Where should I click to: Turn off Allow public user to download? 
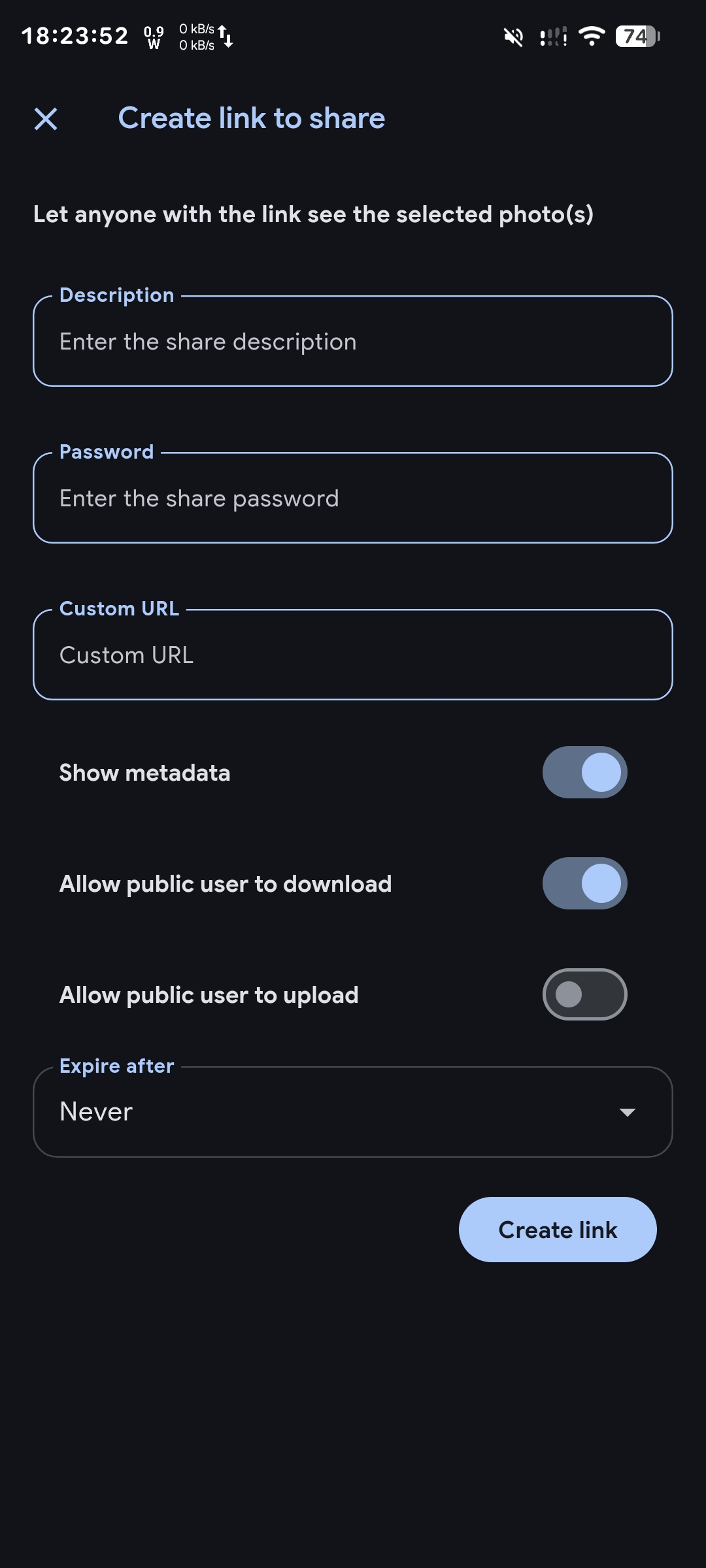tap(585, 883)
